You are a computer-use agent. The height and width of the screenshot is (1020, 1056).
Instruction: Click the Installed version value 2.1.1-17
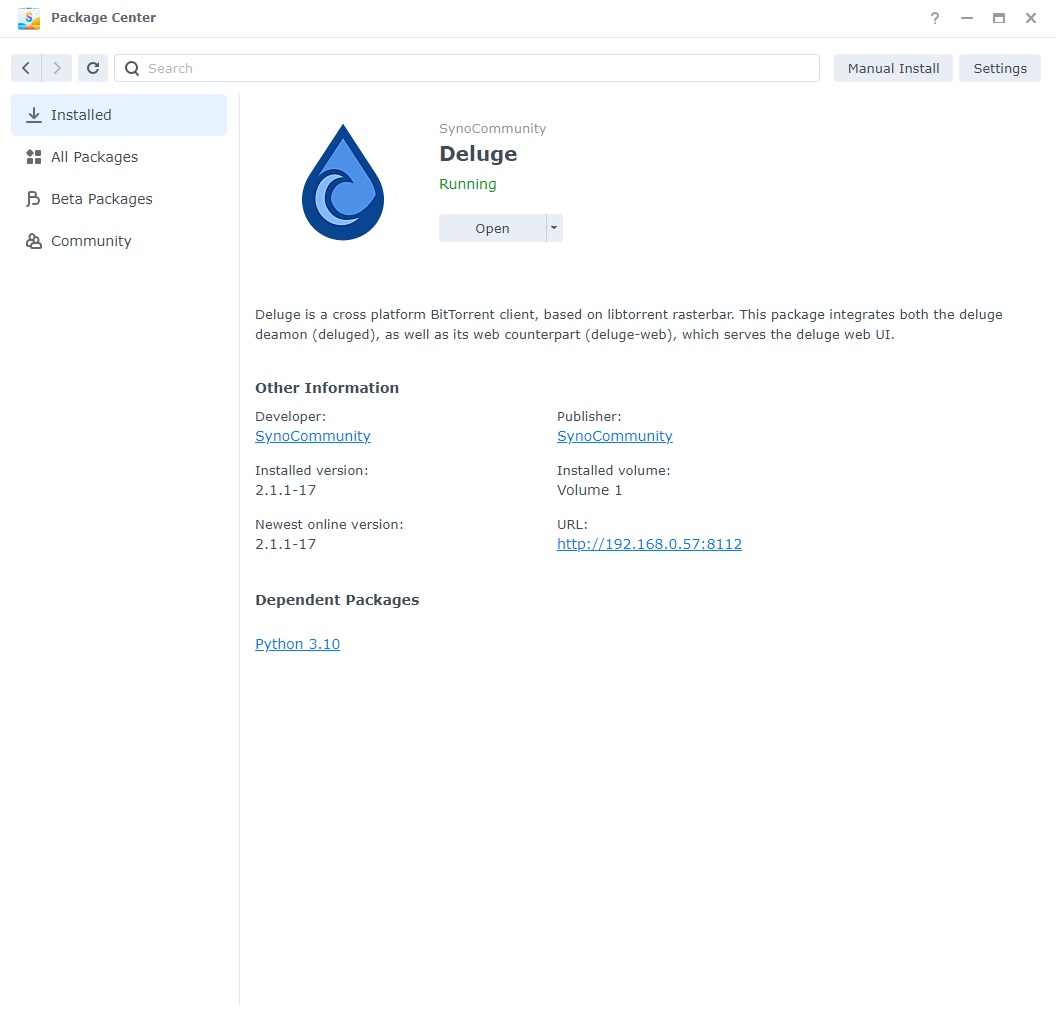click(286, 490)
